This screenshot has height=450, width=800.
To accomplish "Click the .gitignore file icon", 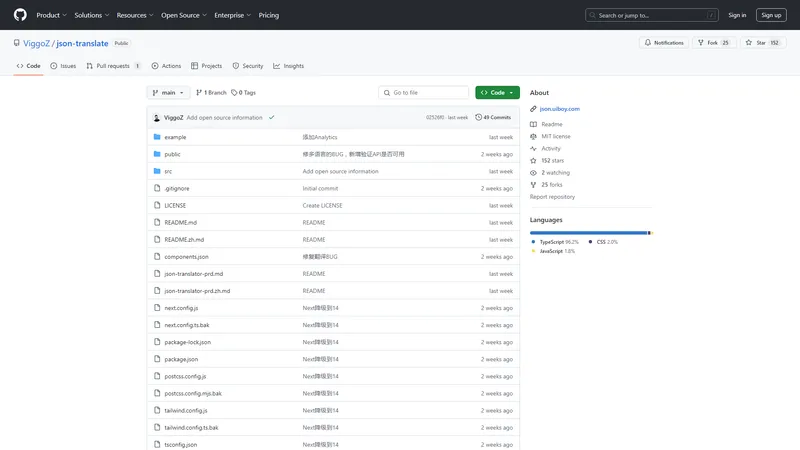I will 157,188.
